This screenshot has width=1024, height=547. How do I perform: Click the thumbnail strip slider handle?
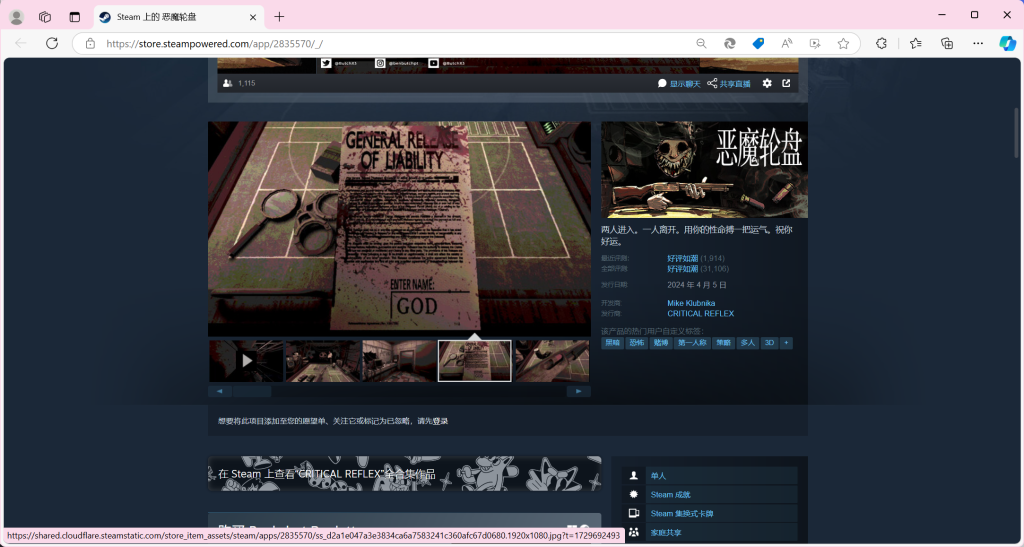click(x=252, y=391)
